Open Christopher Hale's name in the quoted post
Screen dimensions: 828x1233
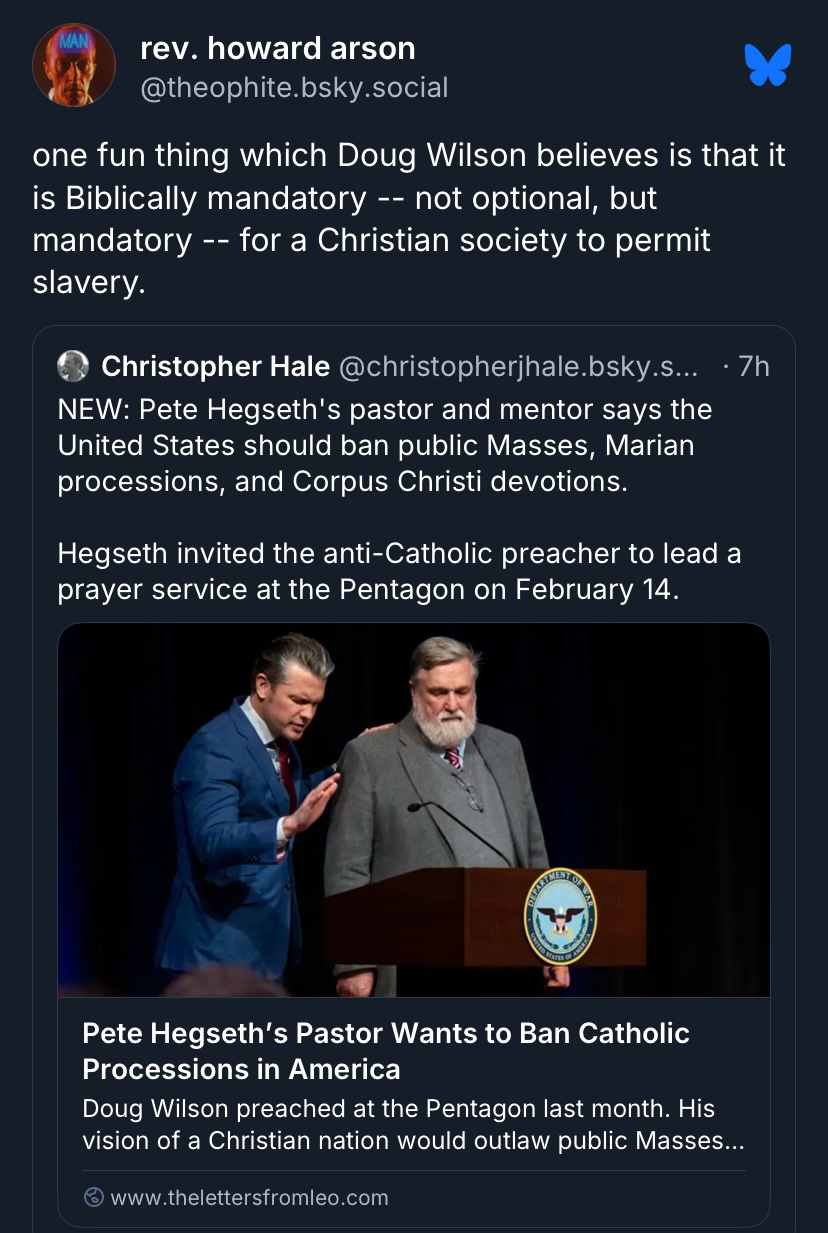tap(215, 367)
